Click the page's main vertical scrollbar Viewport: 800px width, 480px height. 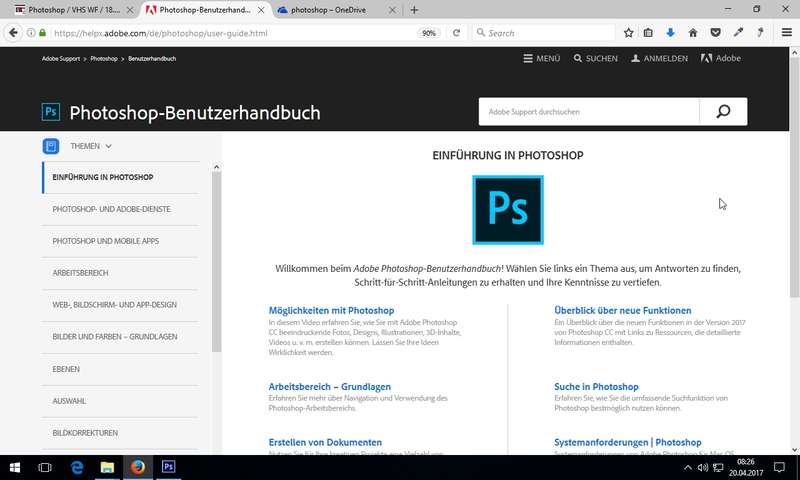(794, 178)
